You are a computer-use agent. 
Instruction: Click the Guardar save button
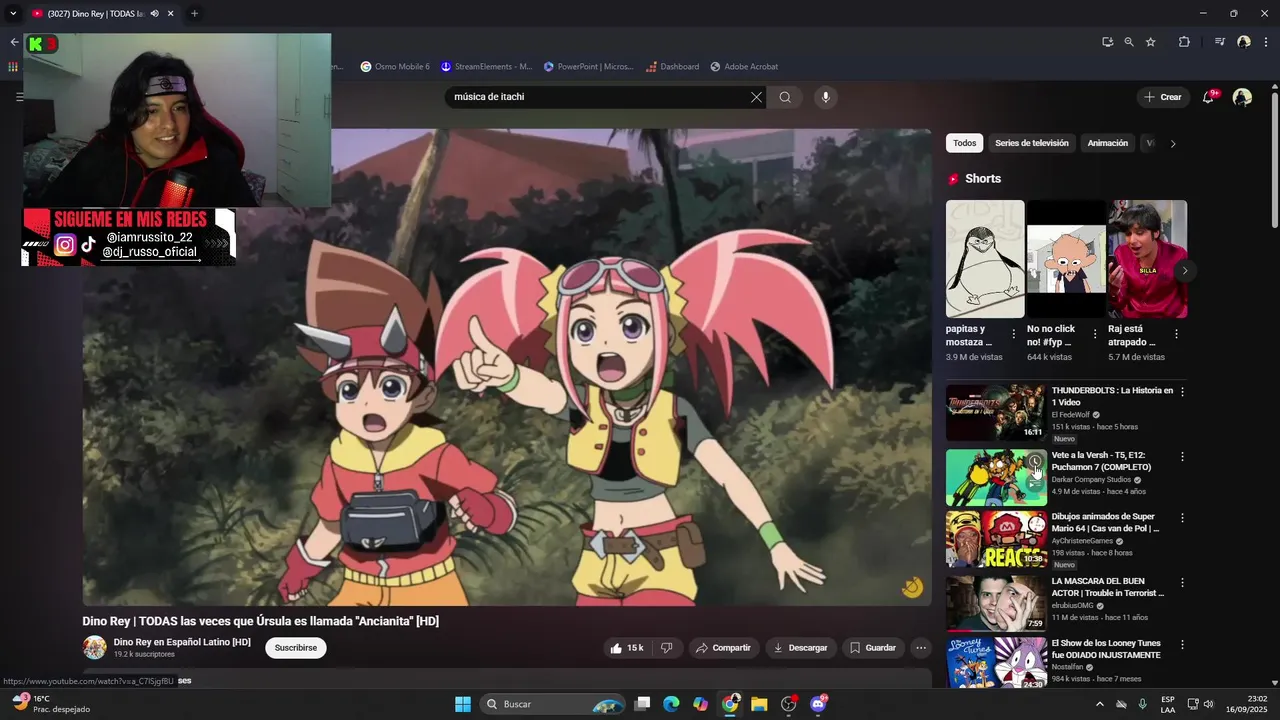click(x=873, y=648)
